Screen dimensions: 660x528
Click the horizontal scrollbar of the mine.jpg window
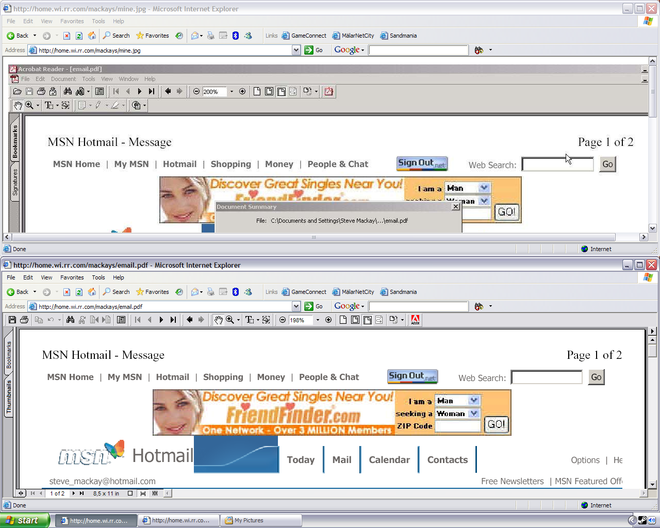tap(314, 237)
